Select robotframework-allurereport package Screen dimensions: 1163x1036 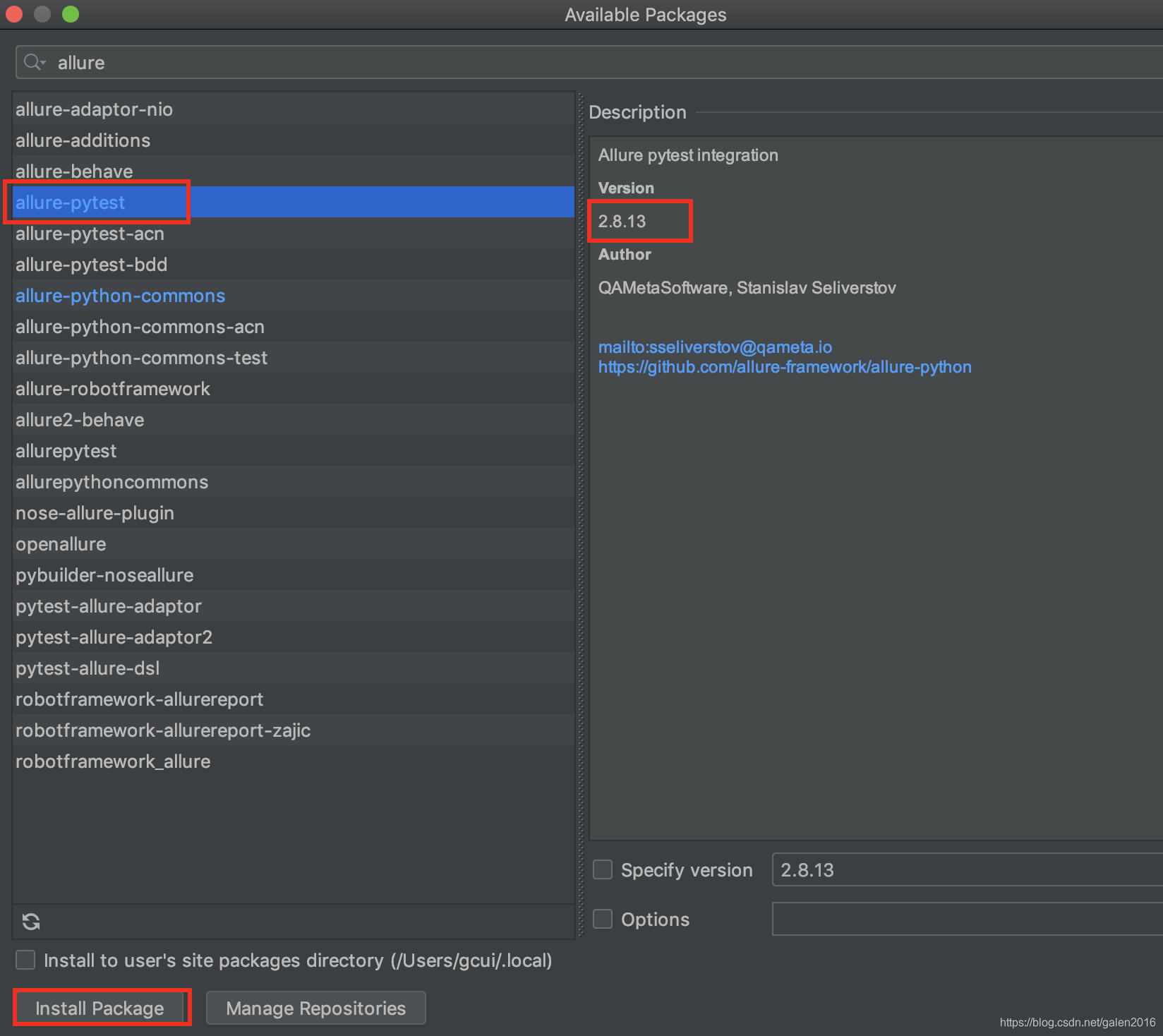coord(294,699)
